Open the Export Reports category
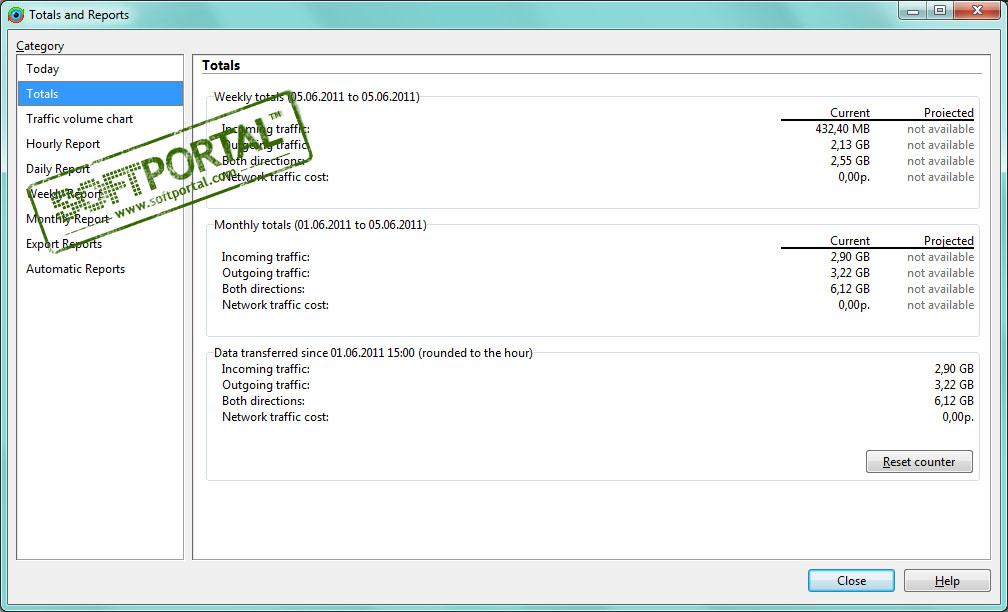1008x612 pixels. [100, 244]
